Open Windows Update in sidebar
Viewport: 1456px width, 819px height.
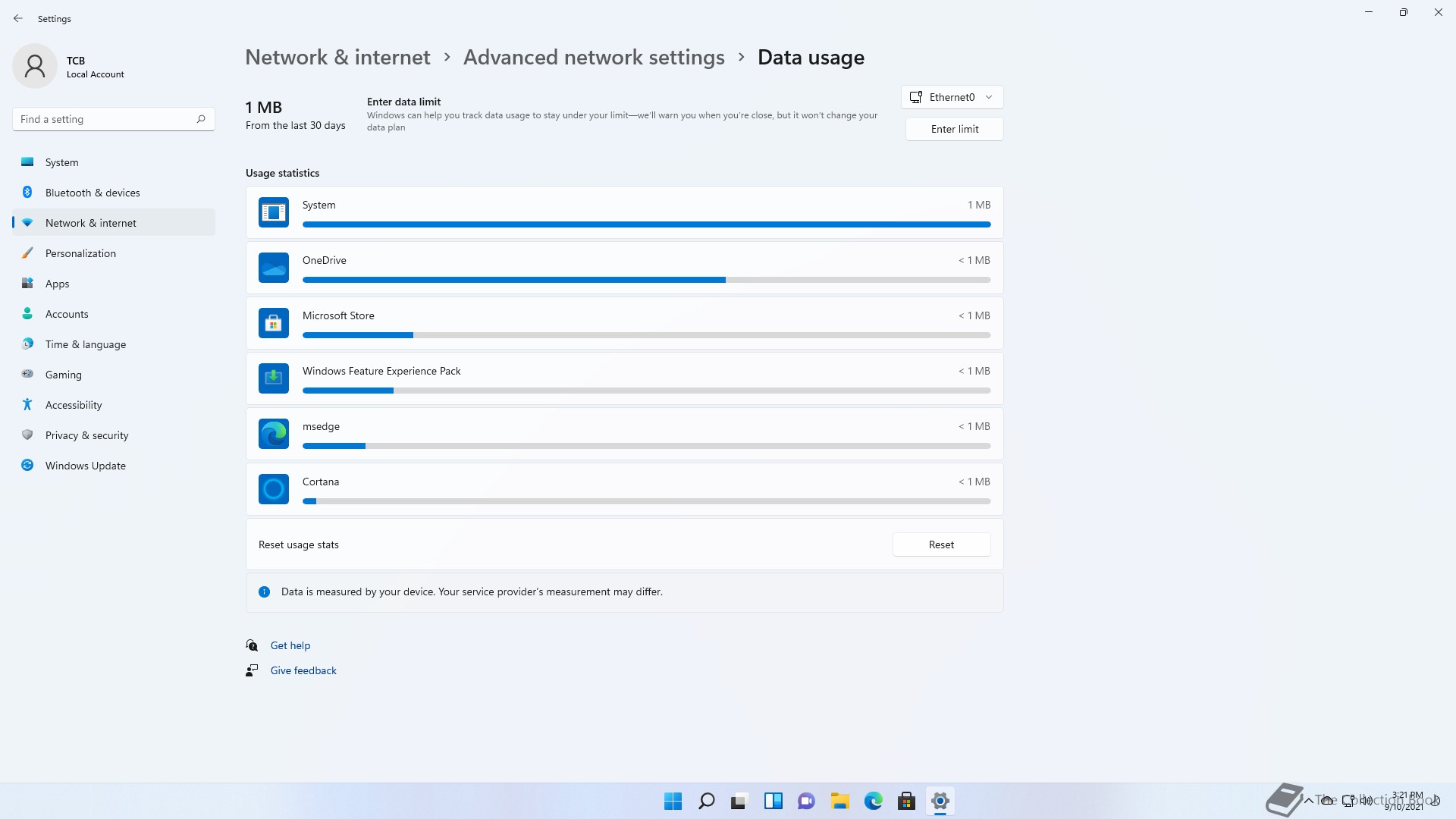click(85, 466)
